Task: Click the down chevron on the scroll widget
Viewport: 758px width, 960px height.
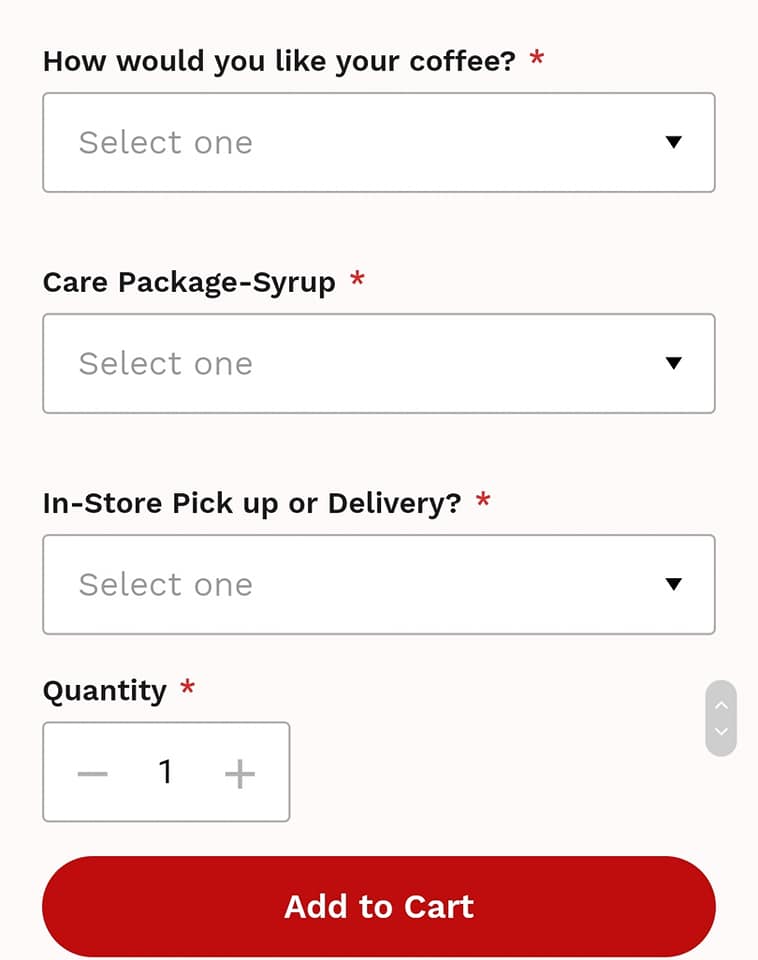Action: pyautogui.click(x=721, y=733)
